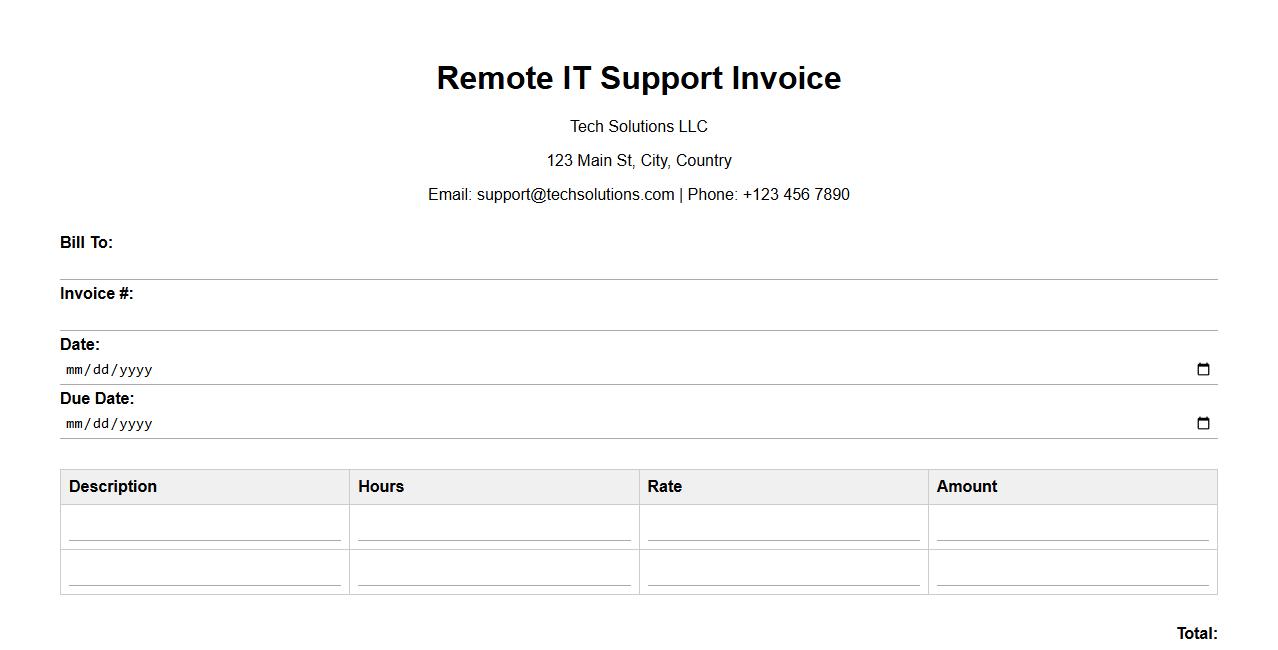Select second row Amount input

1072,573
